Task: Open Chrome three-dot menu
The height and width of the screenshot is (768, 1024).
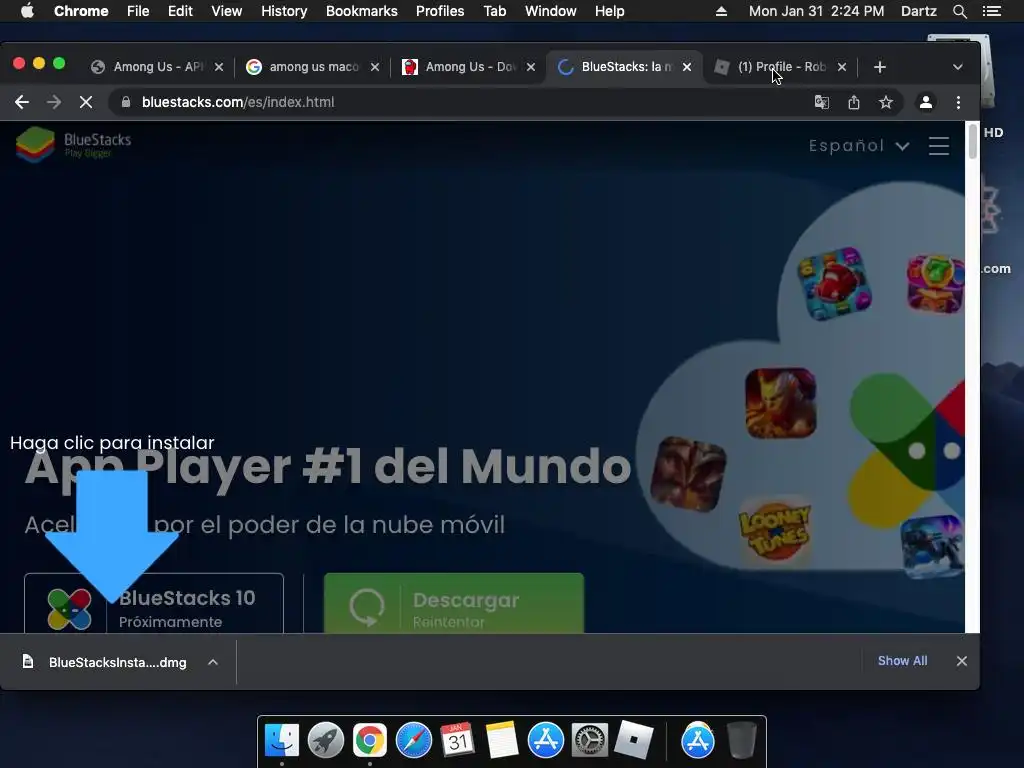Action: pos(958,102)
